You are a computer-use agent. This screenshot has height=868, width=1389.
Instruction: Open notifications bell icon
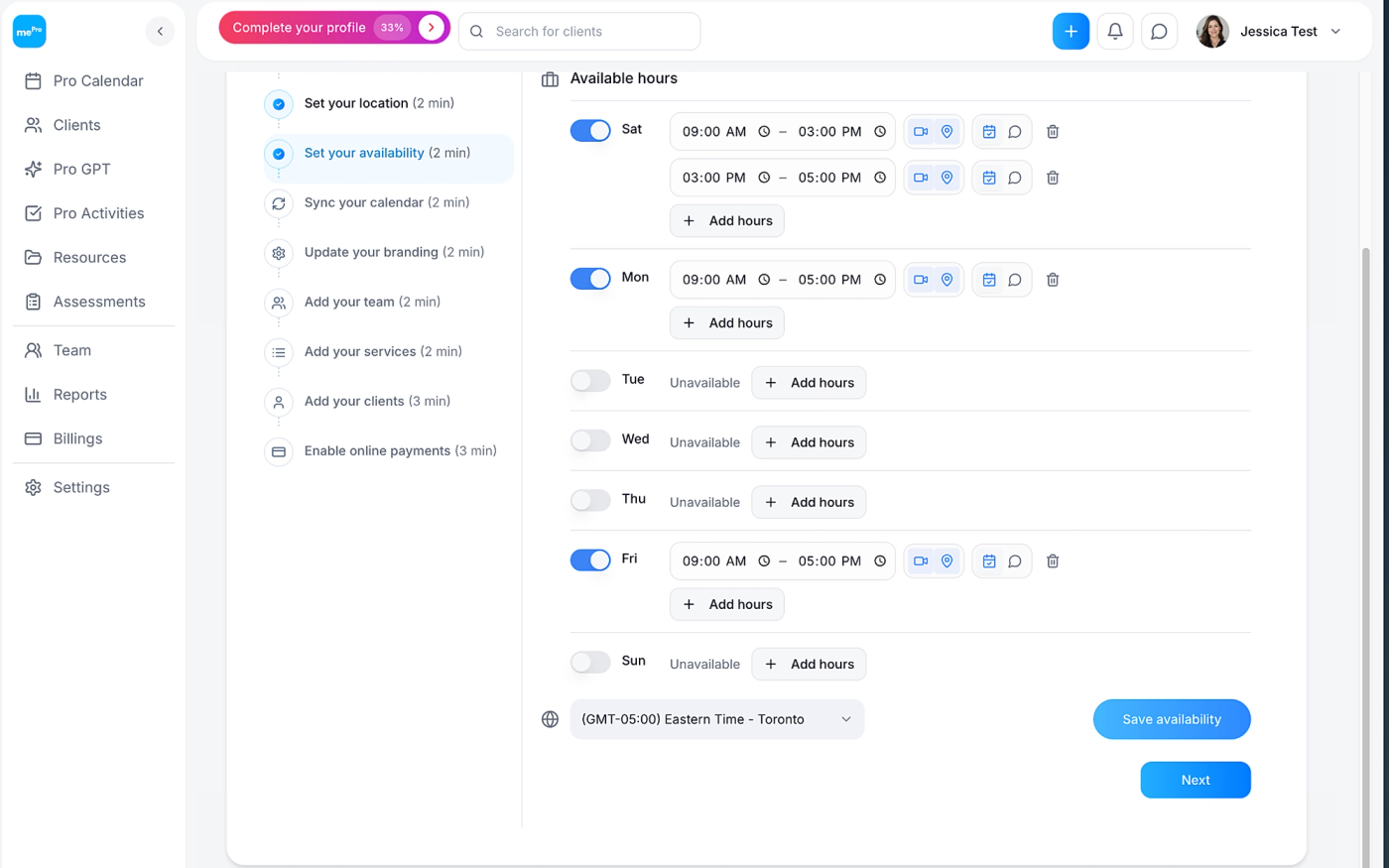coord(1115,31)
